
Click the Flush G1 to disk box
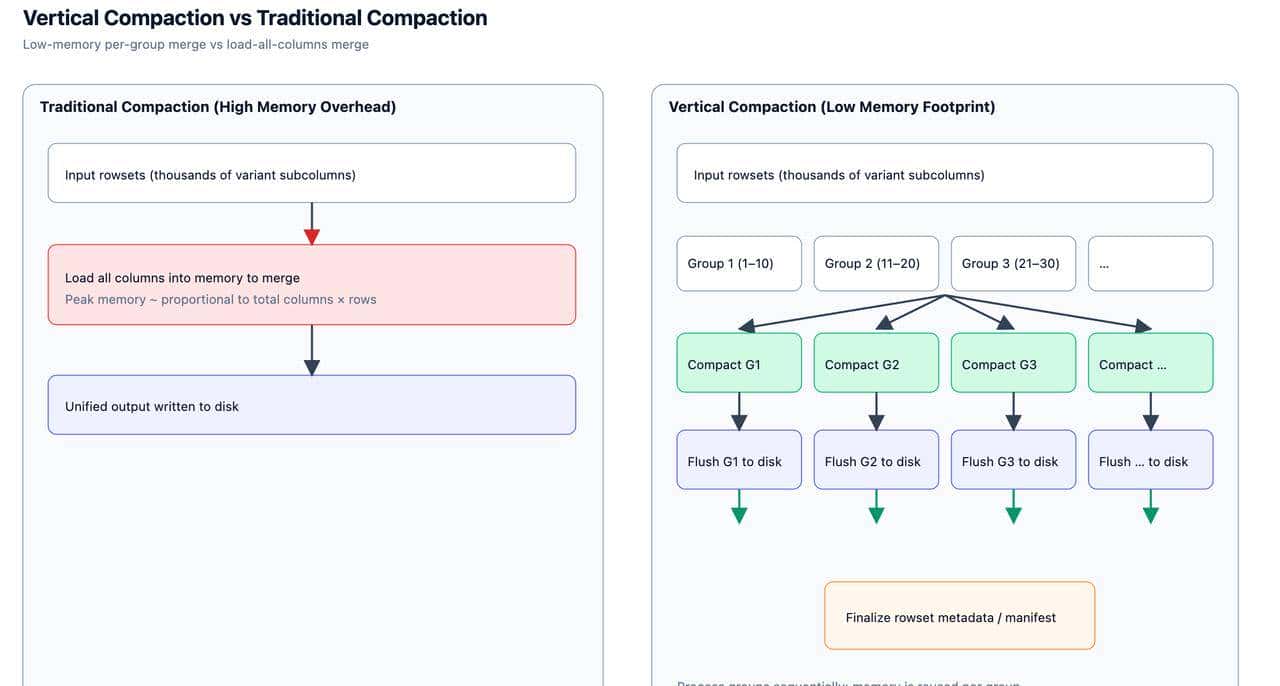(x=739, y=460)
